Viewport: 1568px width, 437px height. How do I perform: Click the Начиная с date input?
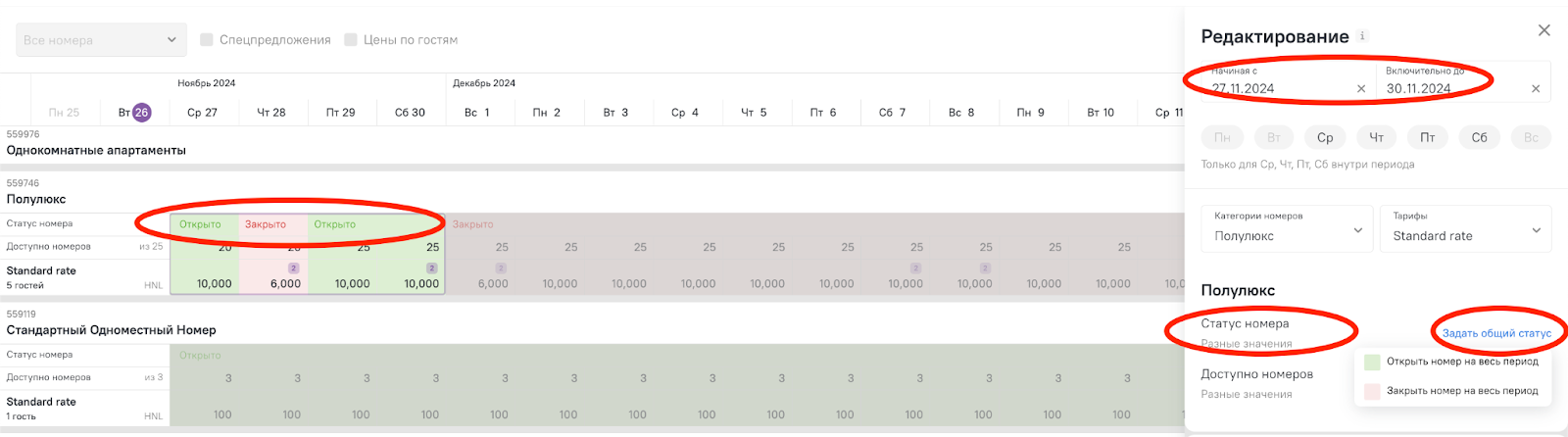click(1279, 82)
